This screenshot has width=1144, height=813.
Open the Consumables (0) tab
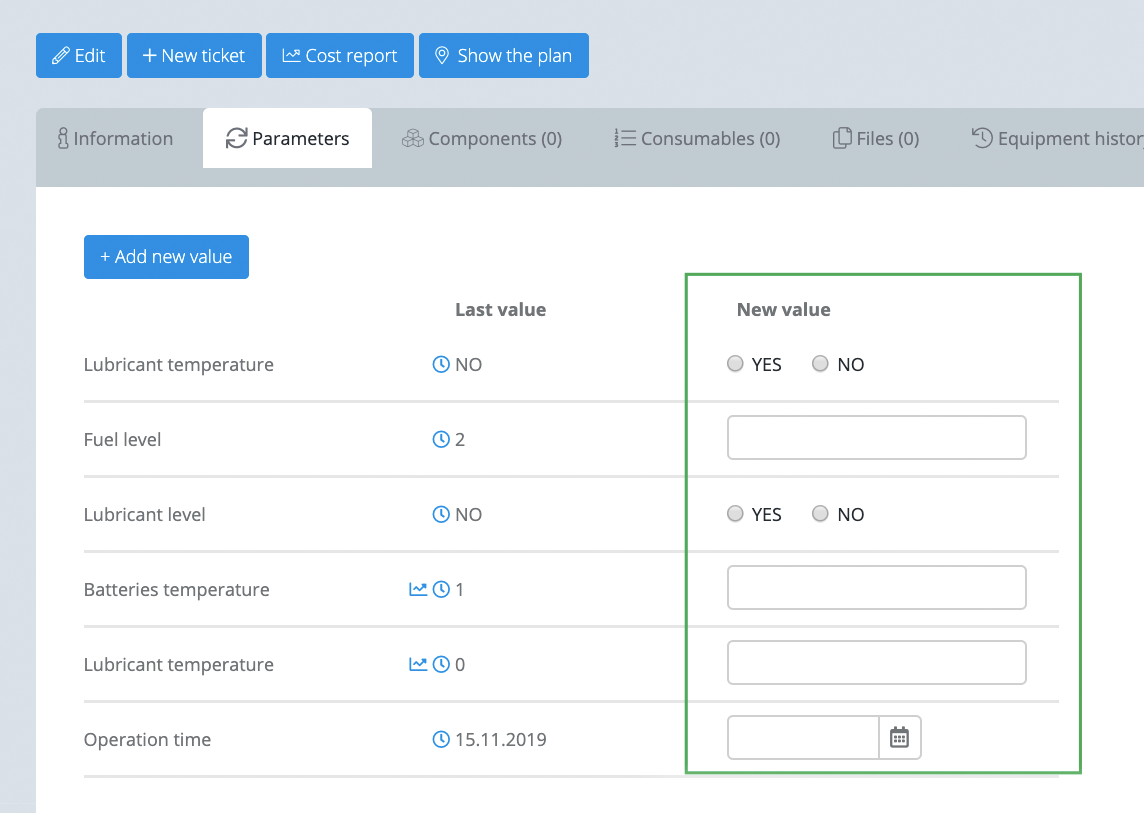(697, 139)
